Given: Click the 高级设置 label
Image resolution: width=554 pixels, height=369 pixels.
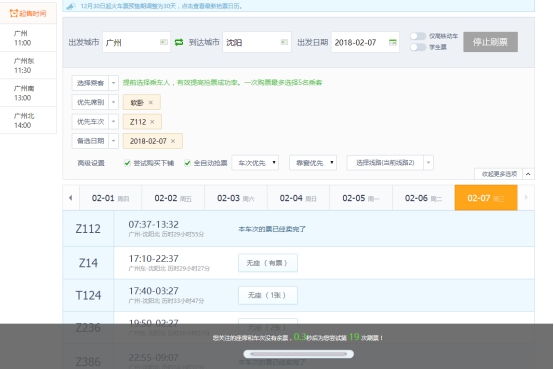Looking at the screenshot, I should click(x=91, y=163).
